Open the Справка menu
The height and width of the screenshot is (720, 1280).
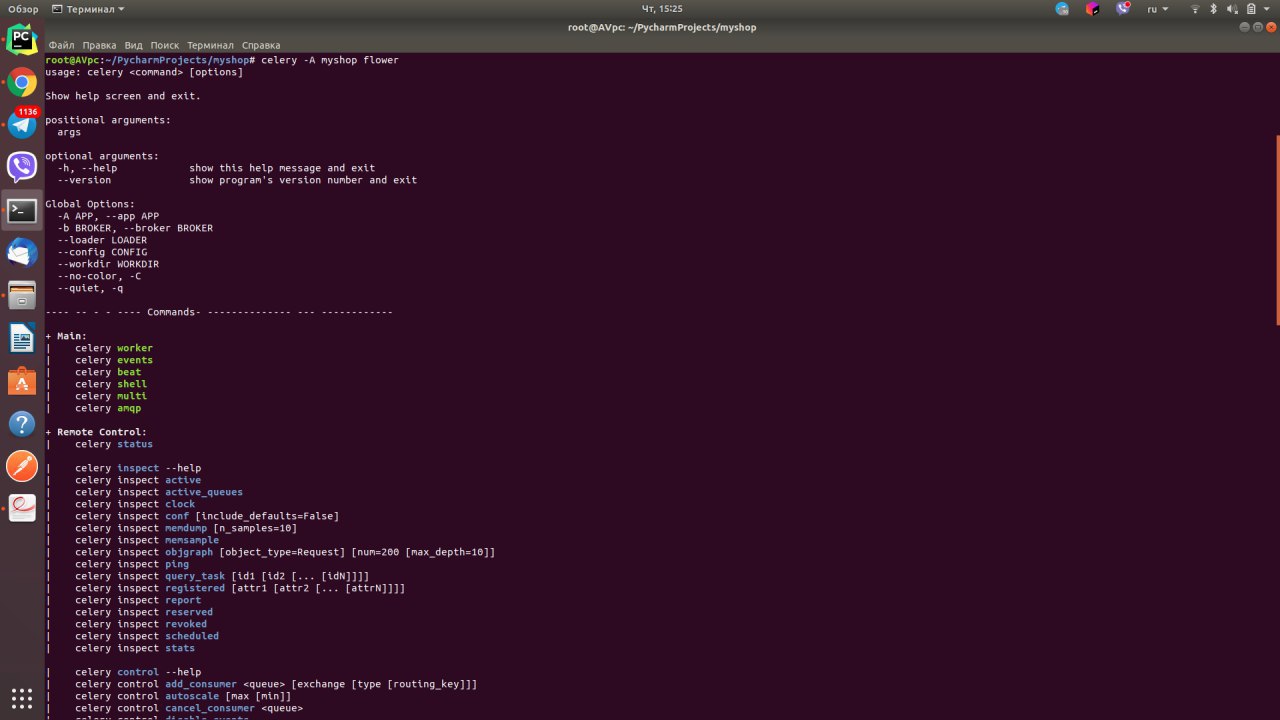coord(261,45)
